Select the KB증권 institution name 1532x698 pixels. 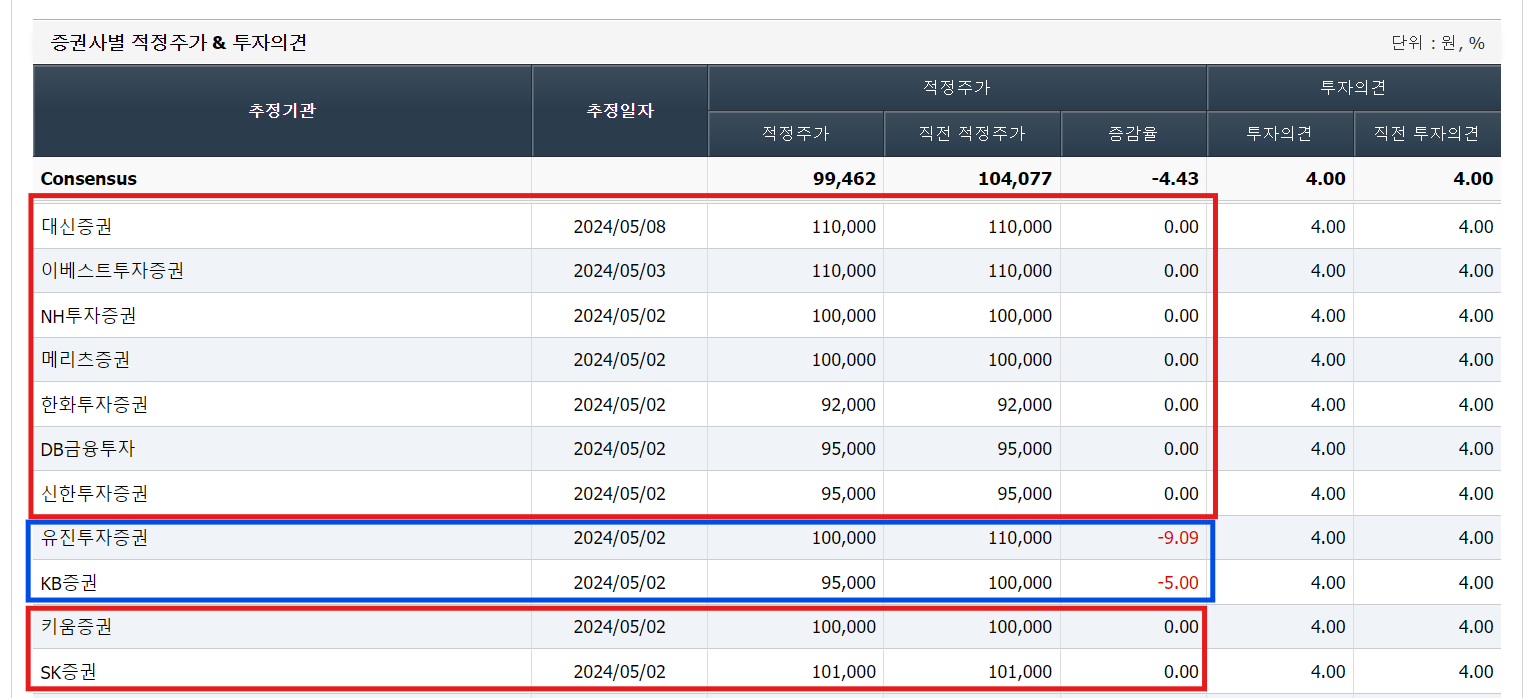click(69, 583)
